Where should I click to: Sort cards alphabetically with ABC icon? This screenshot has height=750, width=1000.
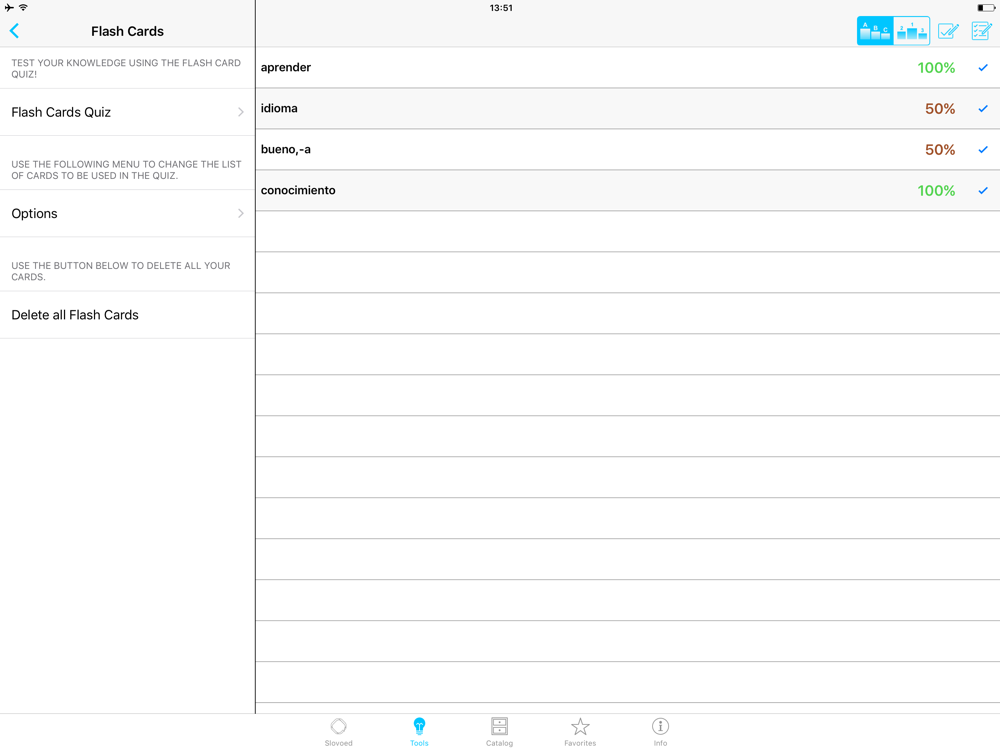(x=875, y=31)
